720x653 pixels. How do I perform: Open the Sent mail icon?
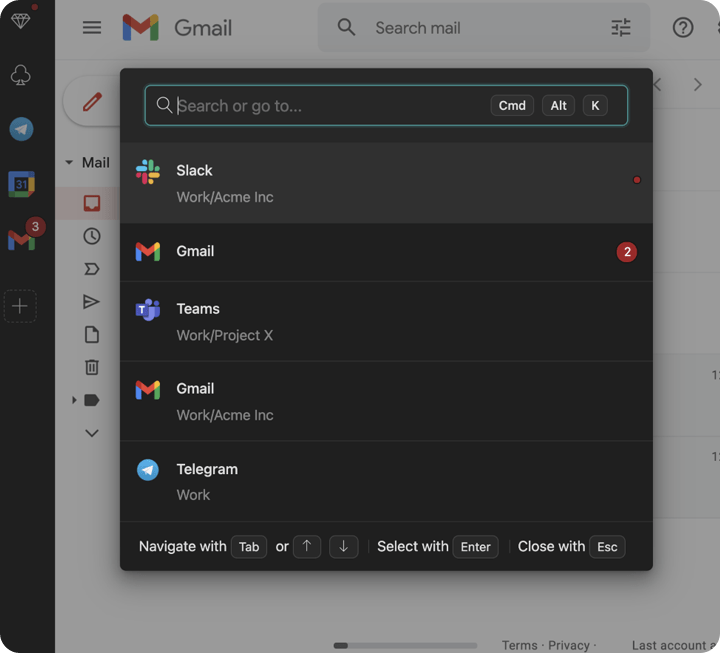coord(91,302)
